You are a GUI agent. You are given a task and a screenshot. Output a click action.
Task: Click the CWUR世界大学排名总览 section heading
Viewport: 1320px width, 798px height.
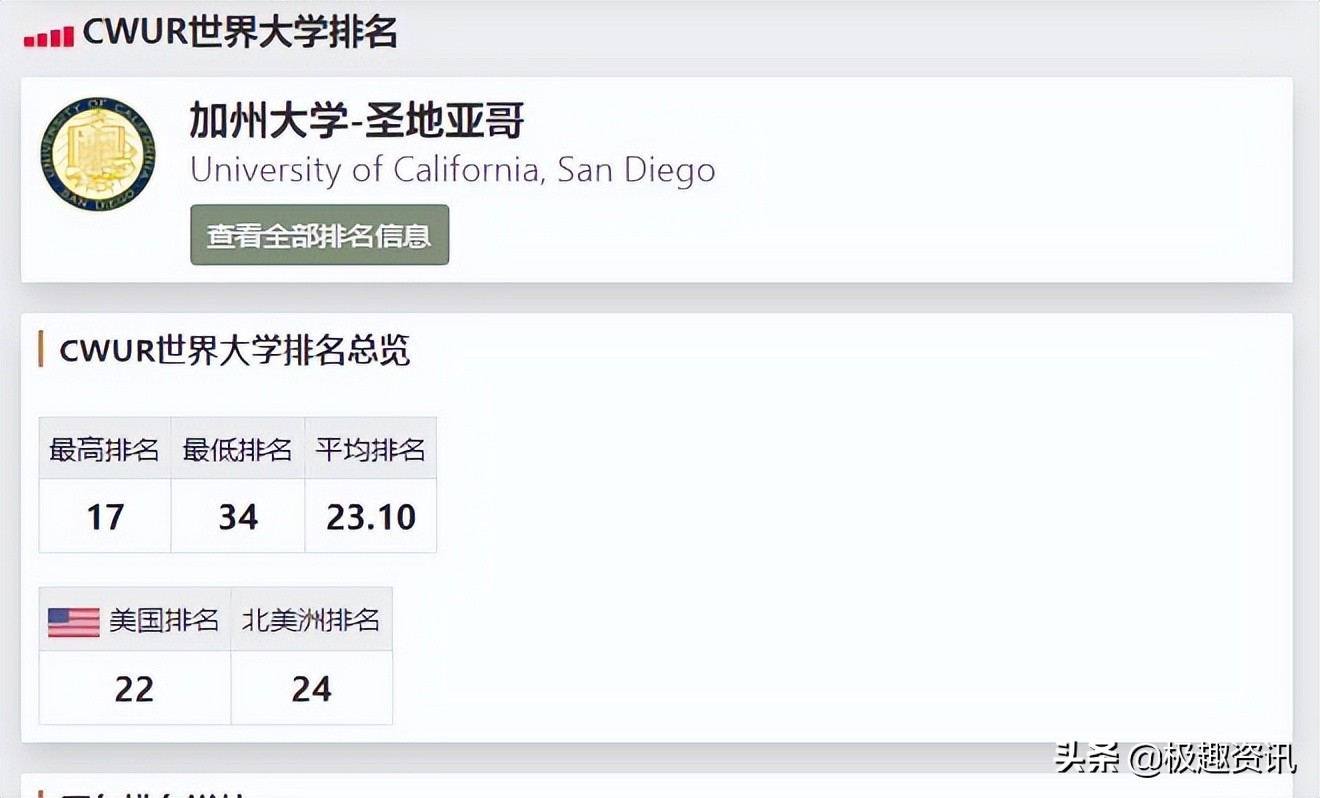coord(235,351)
